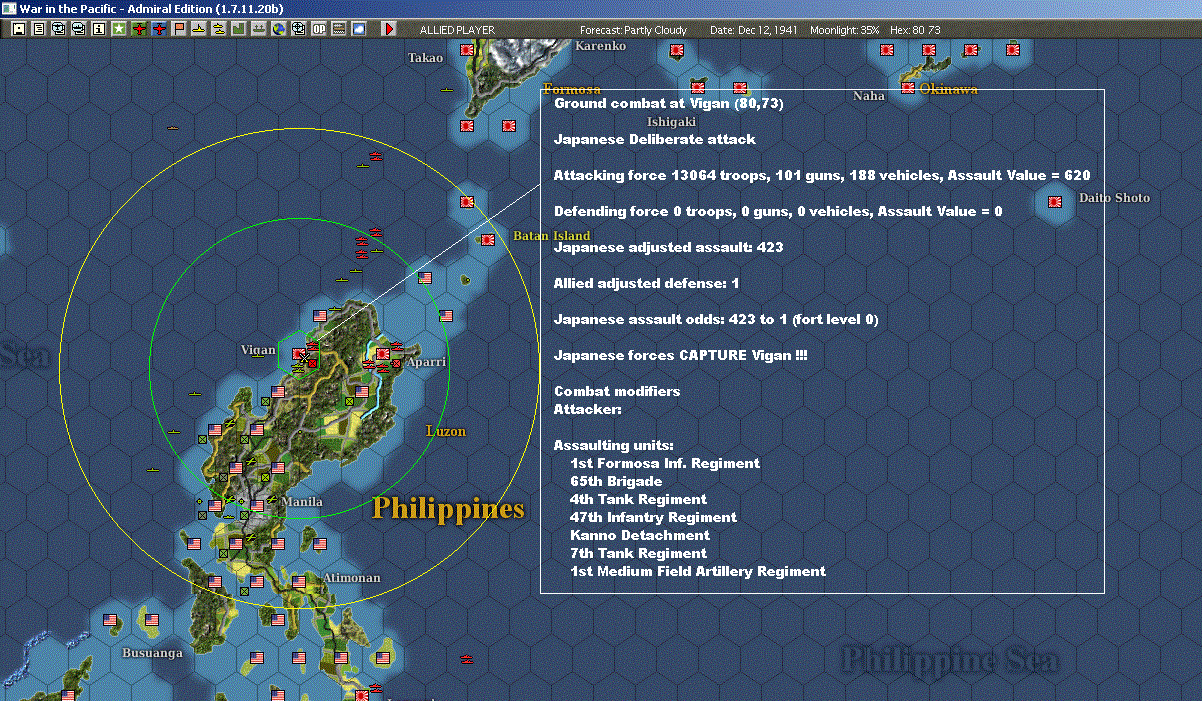This screenshot has height=701, width=1202.
Task: Click the Forecast: Partly Cloudy status
Action: pyautogui.click(x=634, y=30)
